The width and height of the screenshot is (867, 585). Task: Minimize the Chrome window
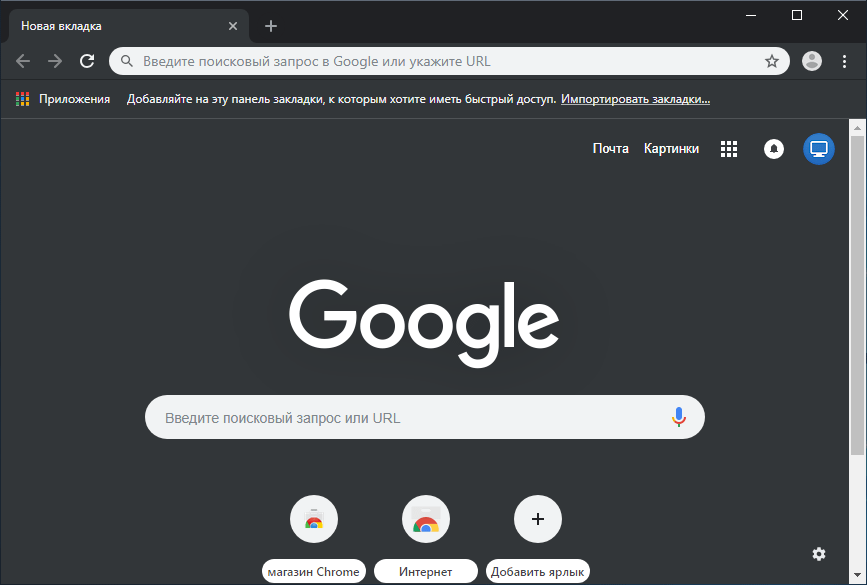tap(751, 15)
